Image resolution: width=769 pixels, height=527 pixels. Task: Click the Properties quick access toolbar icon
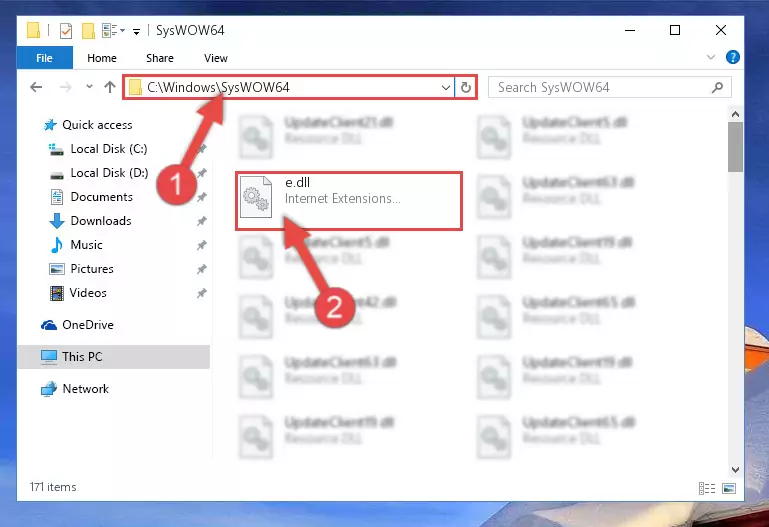pyautogui.click(x=66, y=31)
